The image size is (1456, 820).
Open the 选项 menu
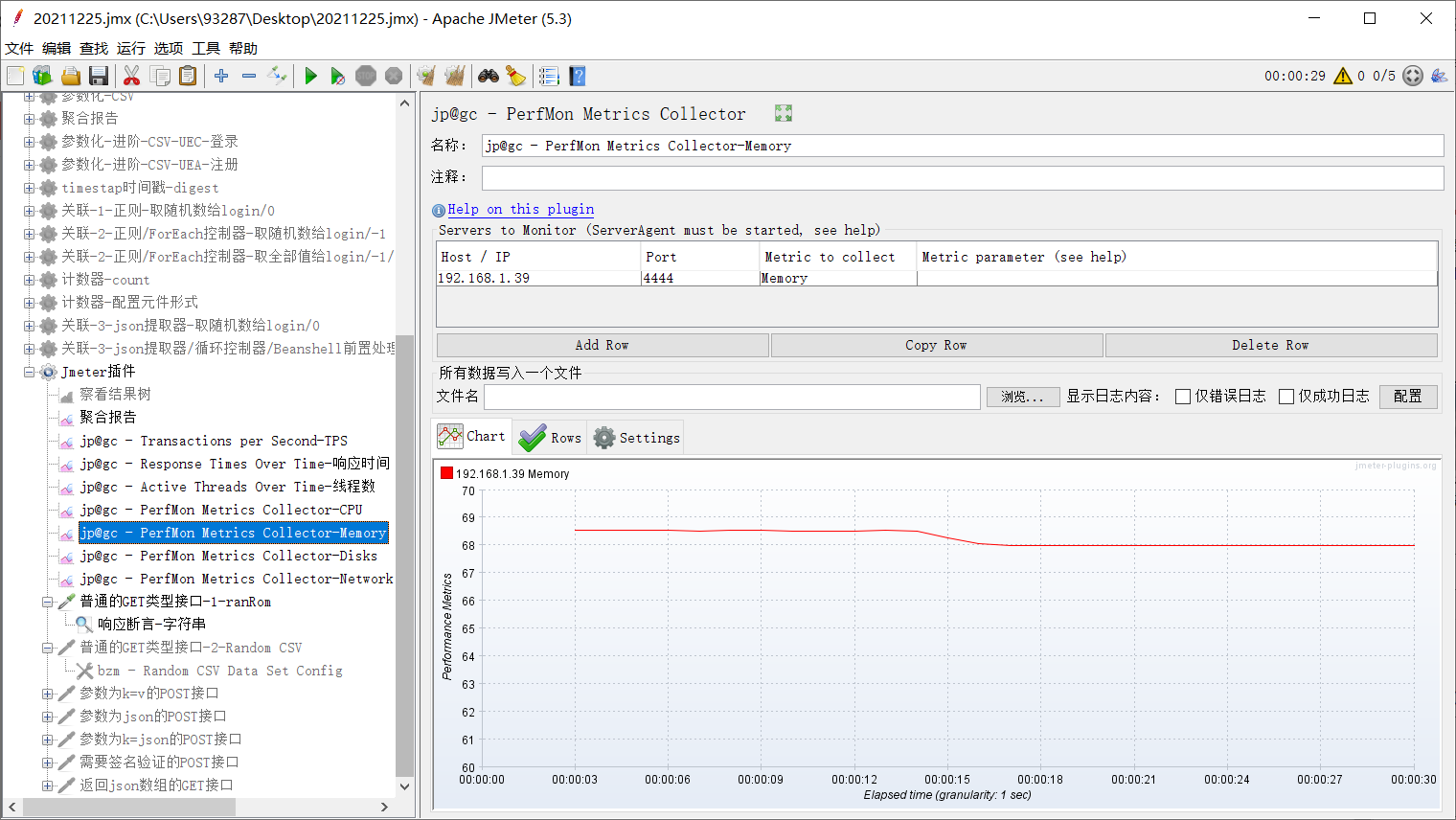[169, 48]
